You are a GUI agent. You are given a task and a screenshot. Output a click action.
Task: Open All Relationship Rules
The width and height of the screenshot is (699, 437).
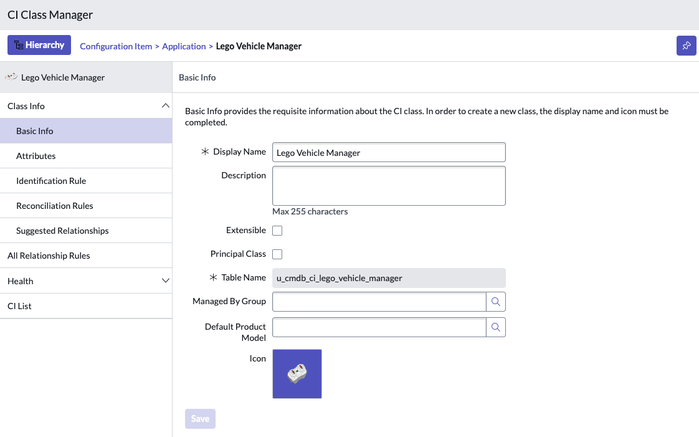click(x=86, y=256)
